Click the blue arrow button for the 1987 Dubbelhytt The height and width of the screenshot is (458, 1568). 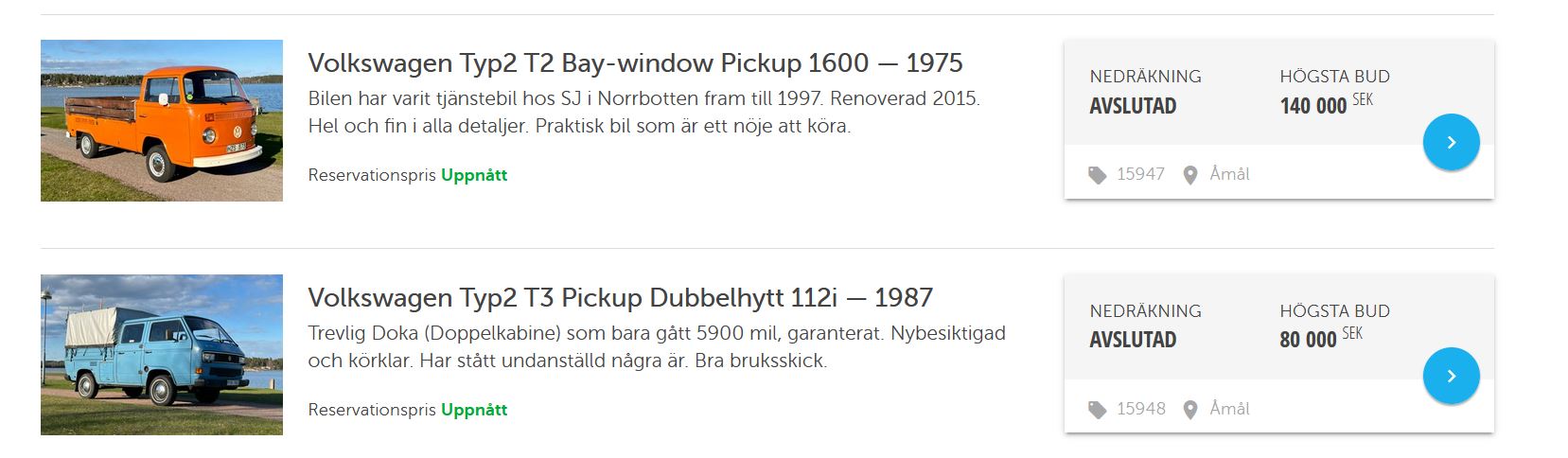pos(1451,376)
